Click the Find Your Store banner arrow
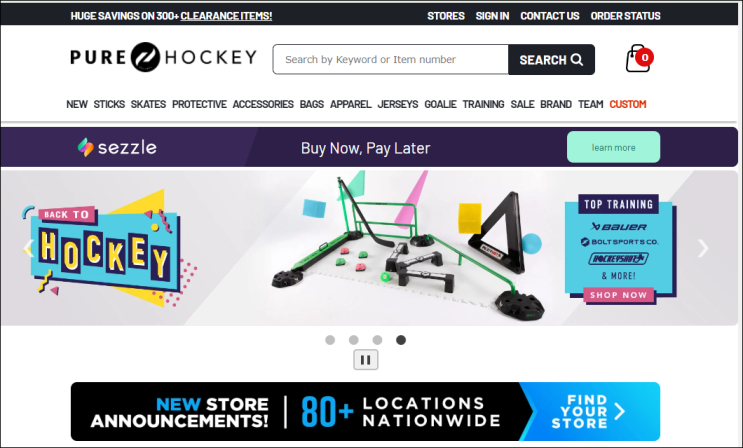Viewport: 743px width, 448px height. pyautogui.click(x=620, y=411)
